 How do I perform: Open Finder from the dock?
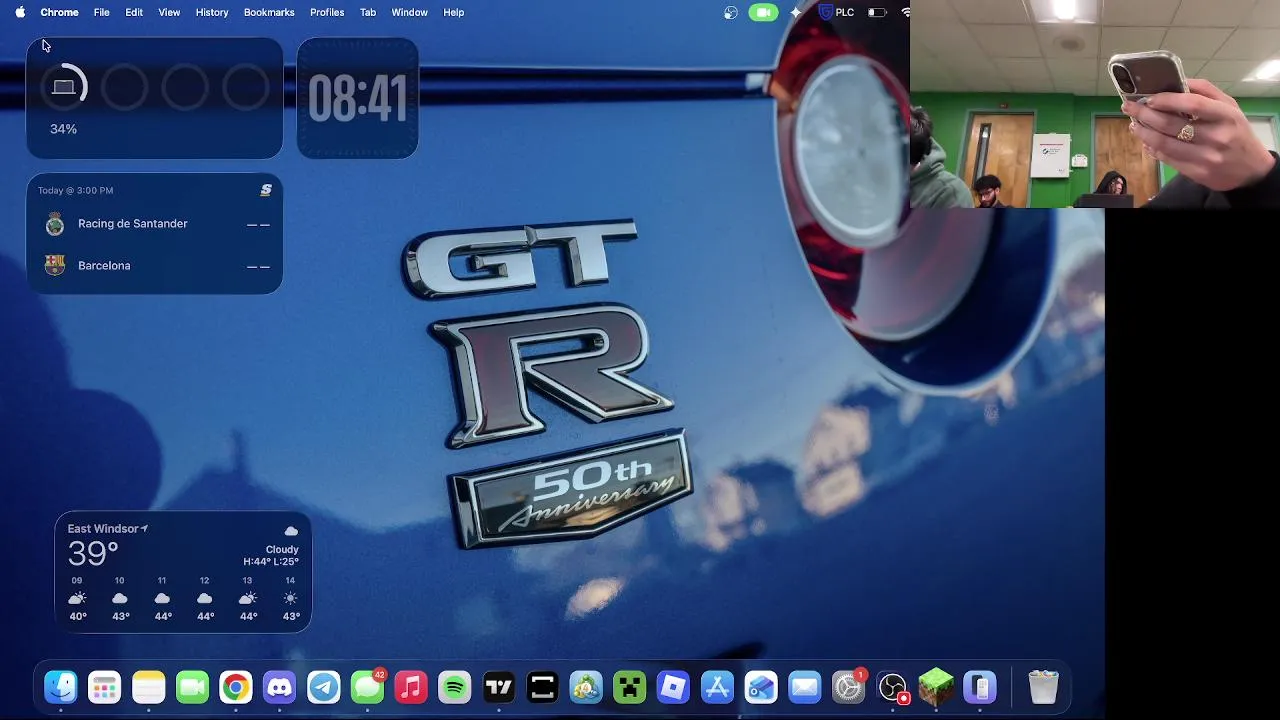point(61,687)
